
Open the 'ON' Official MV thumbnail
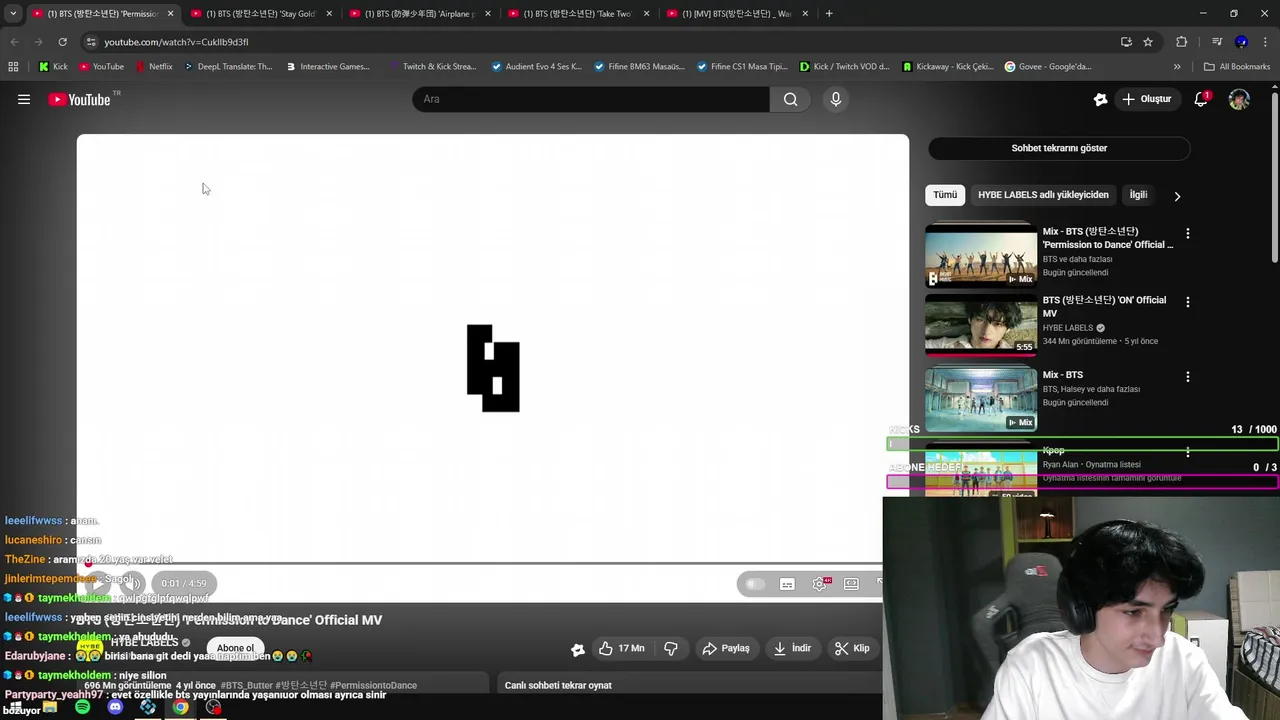(x=981, y=323)
